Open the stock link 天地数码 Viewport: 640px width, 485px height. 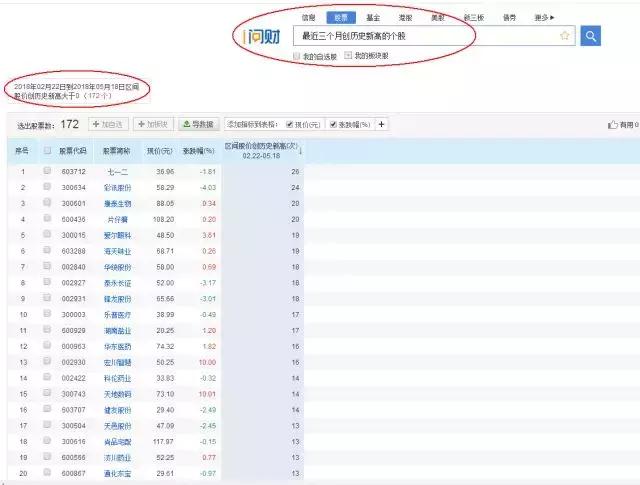click(118, 394)
